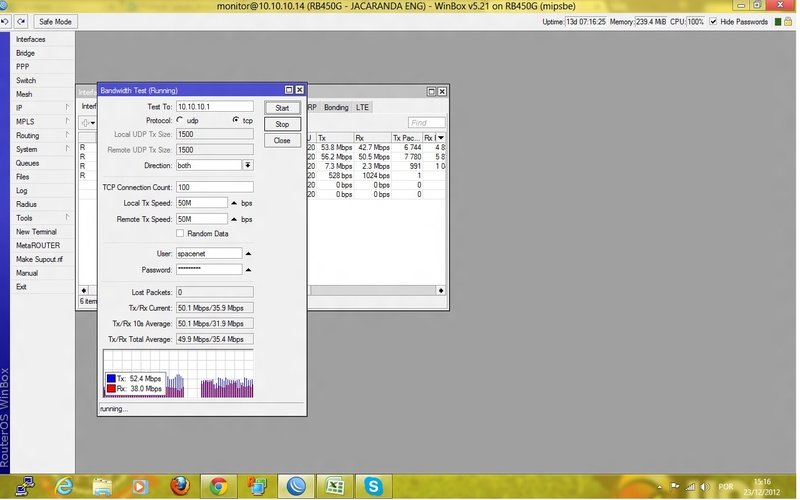
Task: Click the WinBox redo arrow icon
Action: [x=22, y=21]
